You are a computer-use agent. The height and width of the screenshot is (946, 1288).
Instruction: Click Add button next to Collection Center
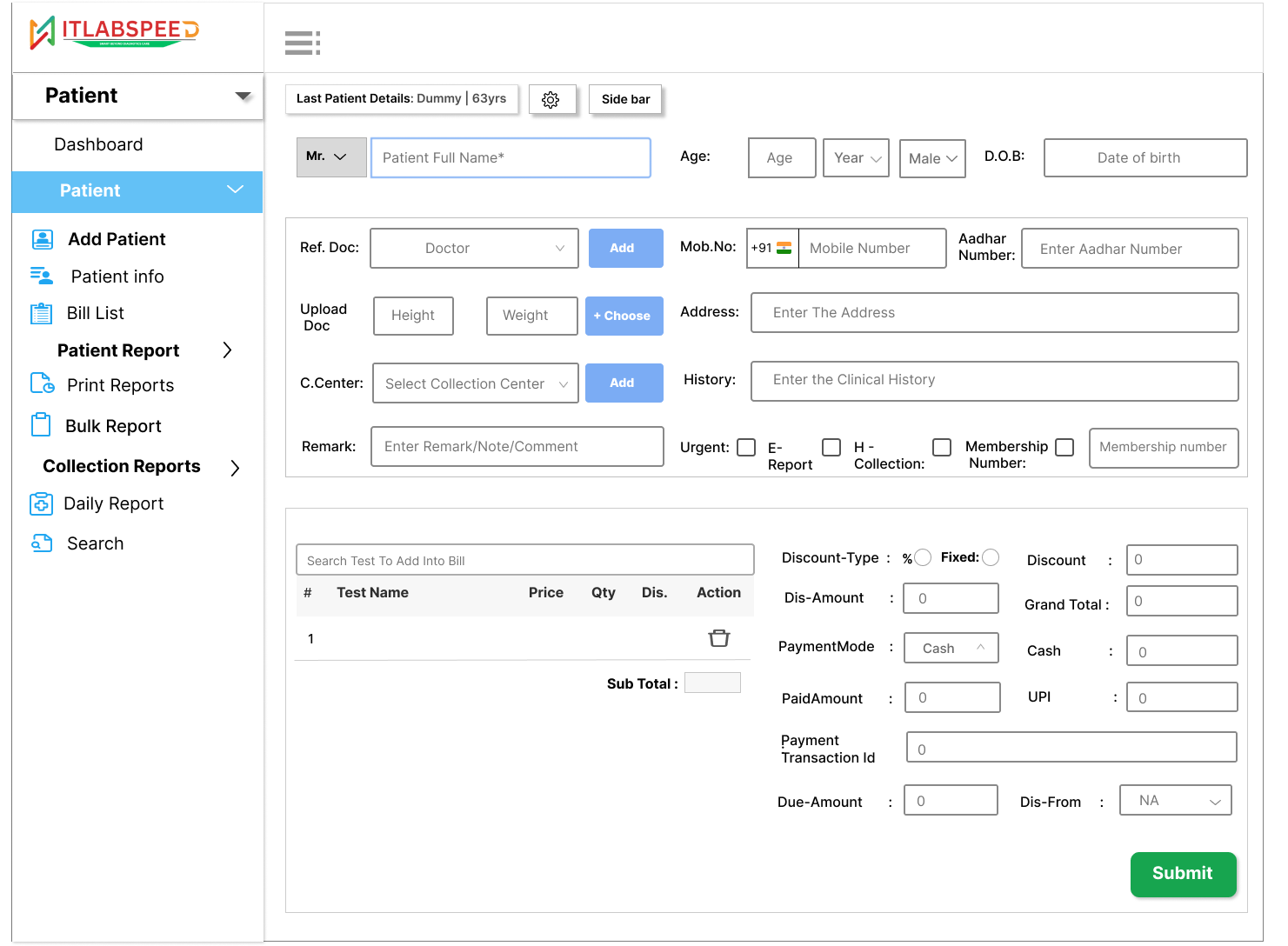(624, 383)
